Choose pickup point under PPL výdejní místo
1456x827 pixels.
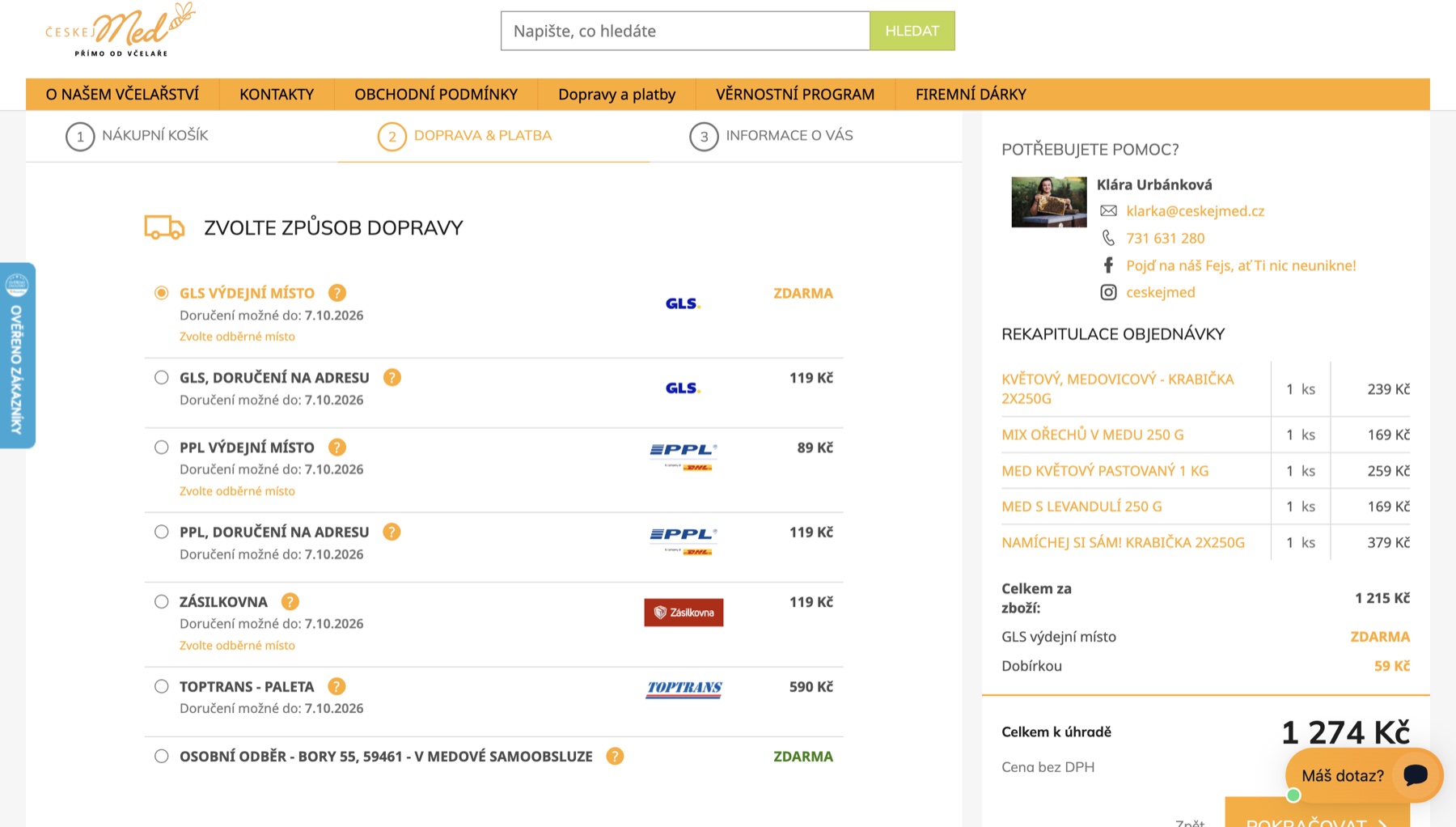(x=237, y=491)
